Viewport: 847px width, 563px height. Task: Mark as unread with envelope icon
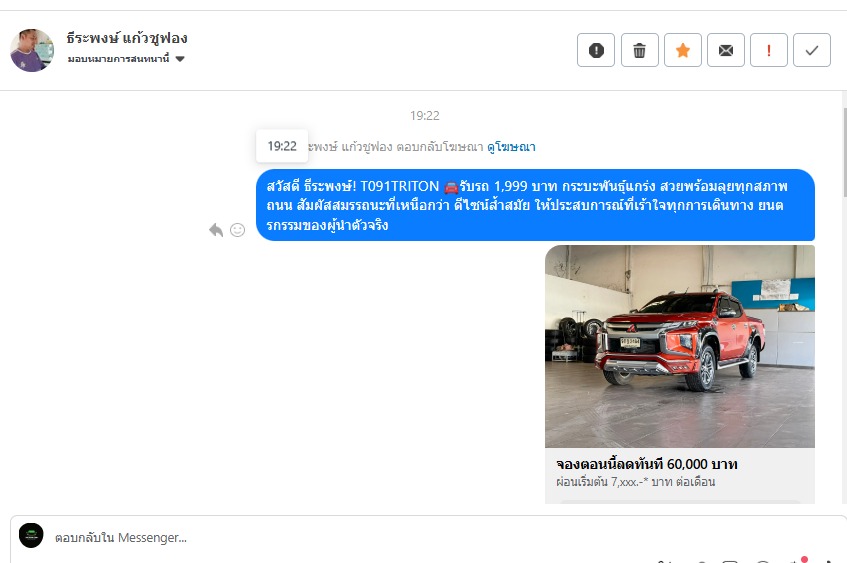pyautogui.click(x=726, y=50)
